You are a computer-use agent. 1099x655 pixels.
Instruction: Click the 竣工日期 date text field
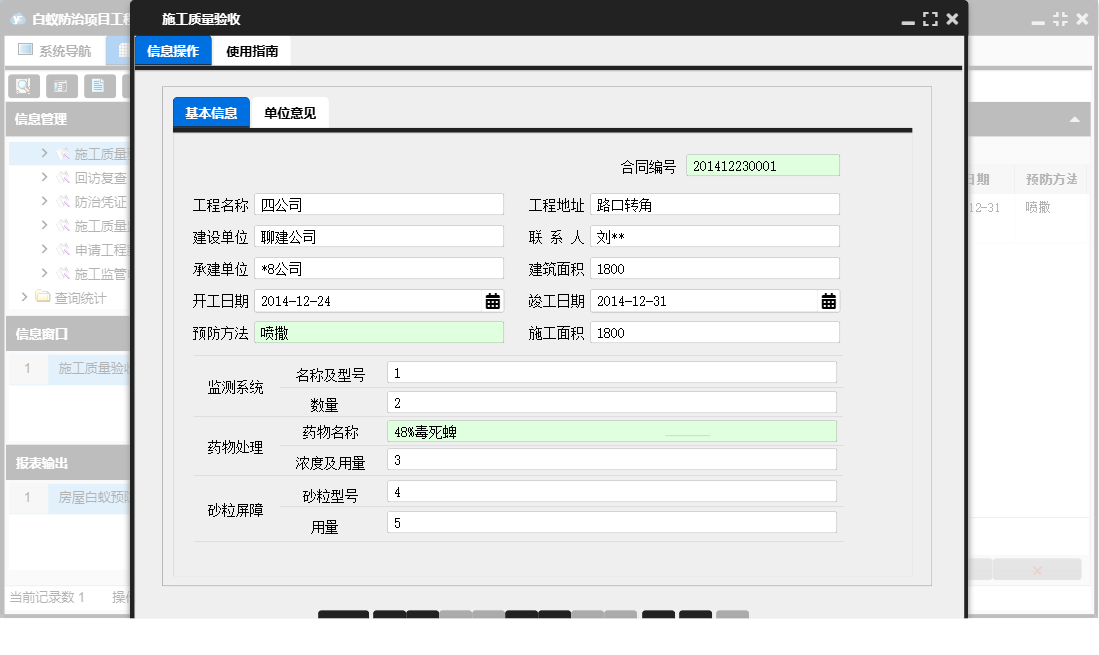[704, 301]
